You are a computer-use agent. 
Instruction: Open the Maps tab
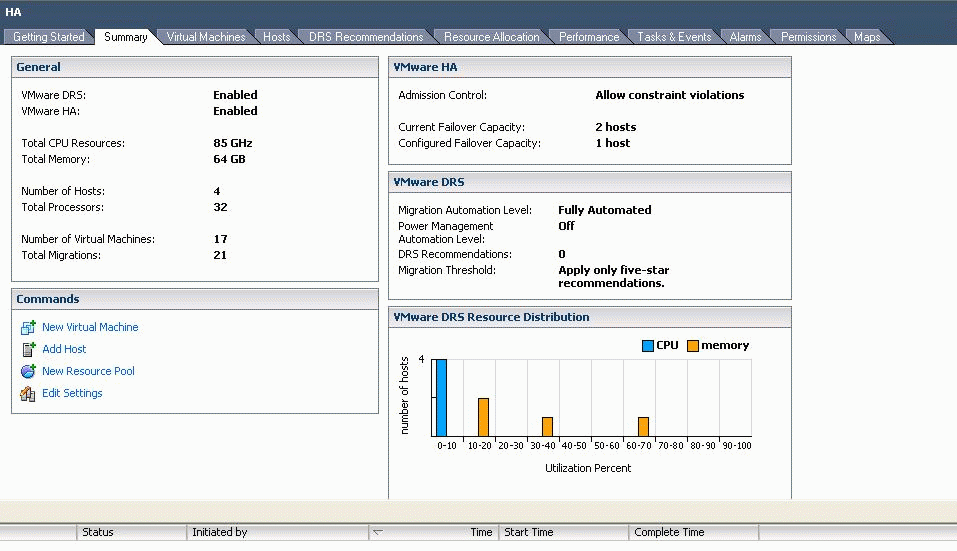pos(867,37)
